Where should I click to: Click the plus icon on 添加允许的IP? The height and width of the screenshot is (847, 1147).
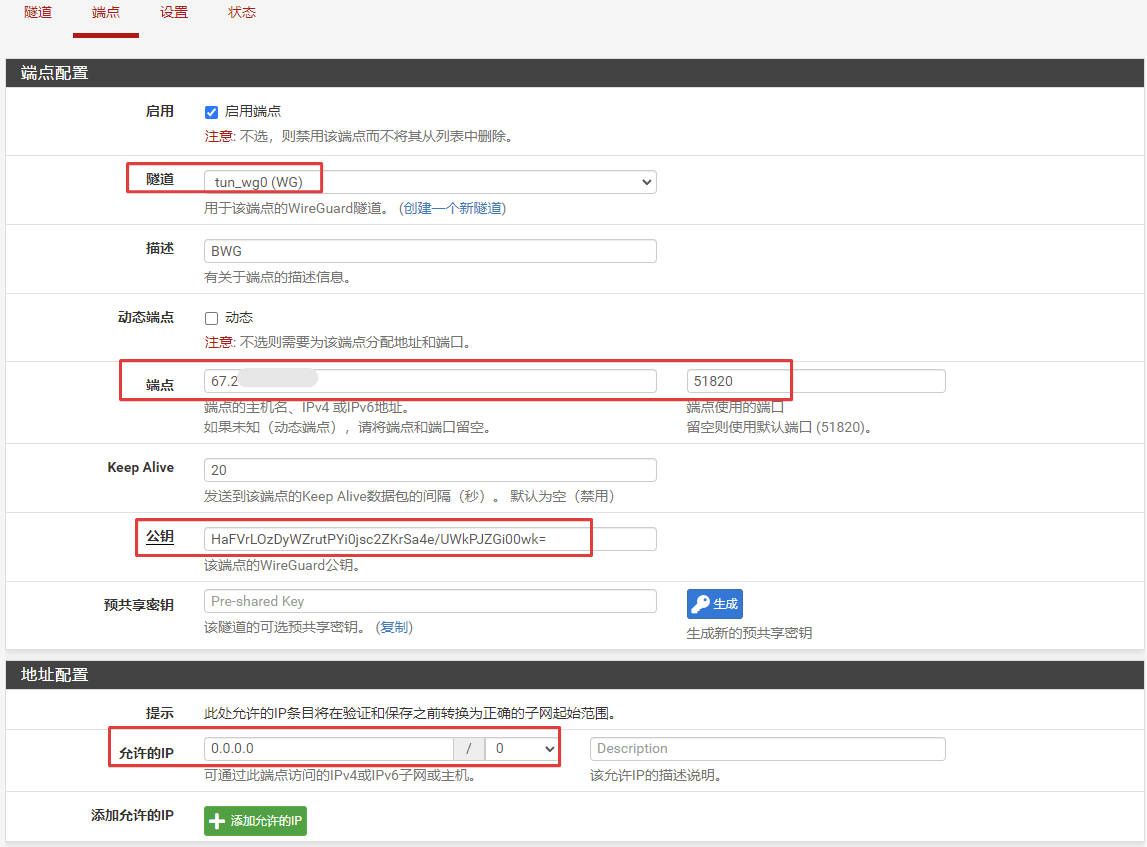tap(217, 821)
